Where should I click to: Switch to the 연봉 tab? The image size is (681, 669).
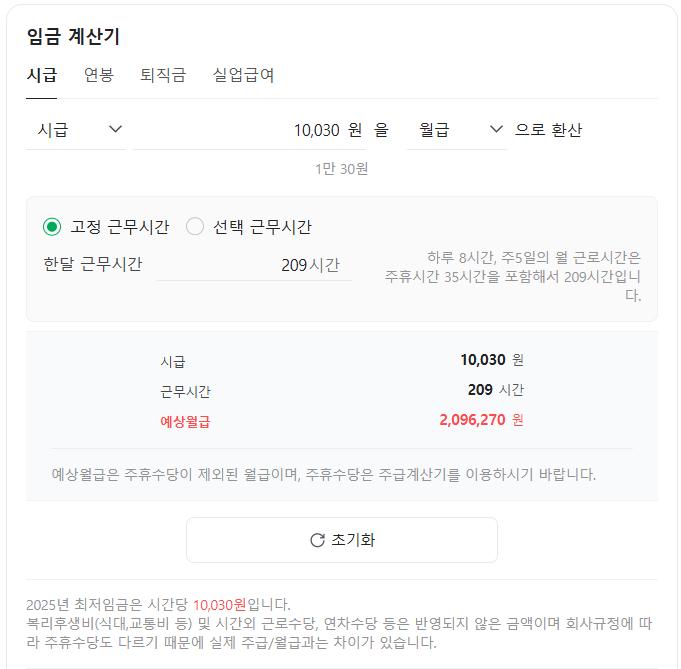pyautogui.click(x=98, y=75)
